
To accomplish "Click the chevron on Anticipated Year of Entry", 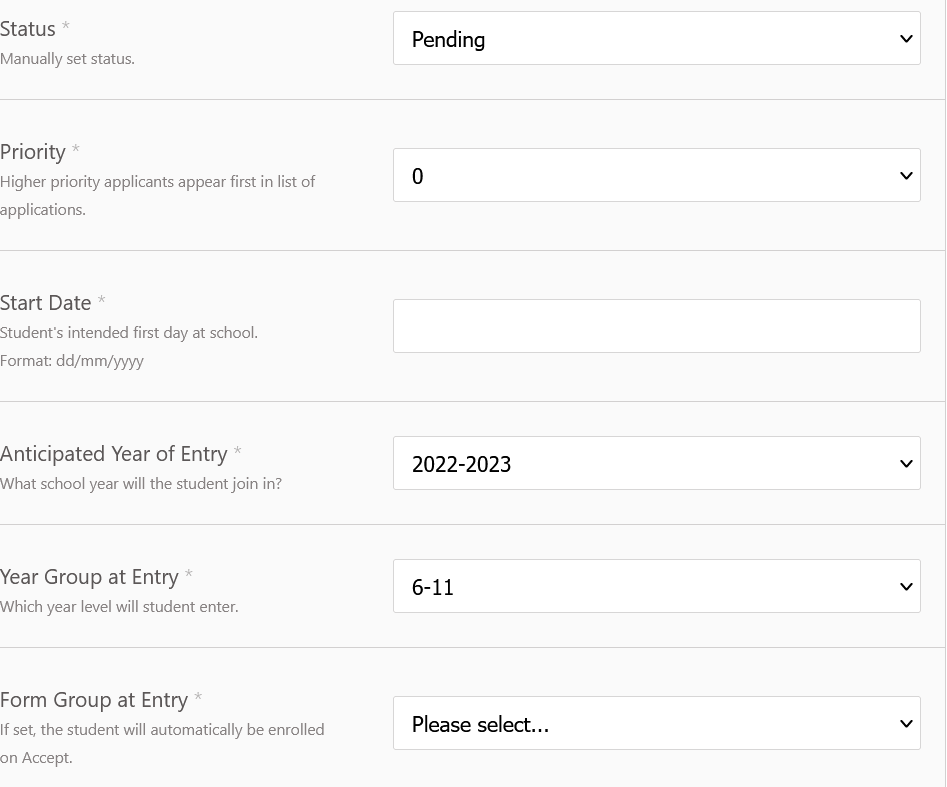I will pyautogui.click(x=906, y=464).
